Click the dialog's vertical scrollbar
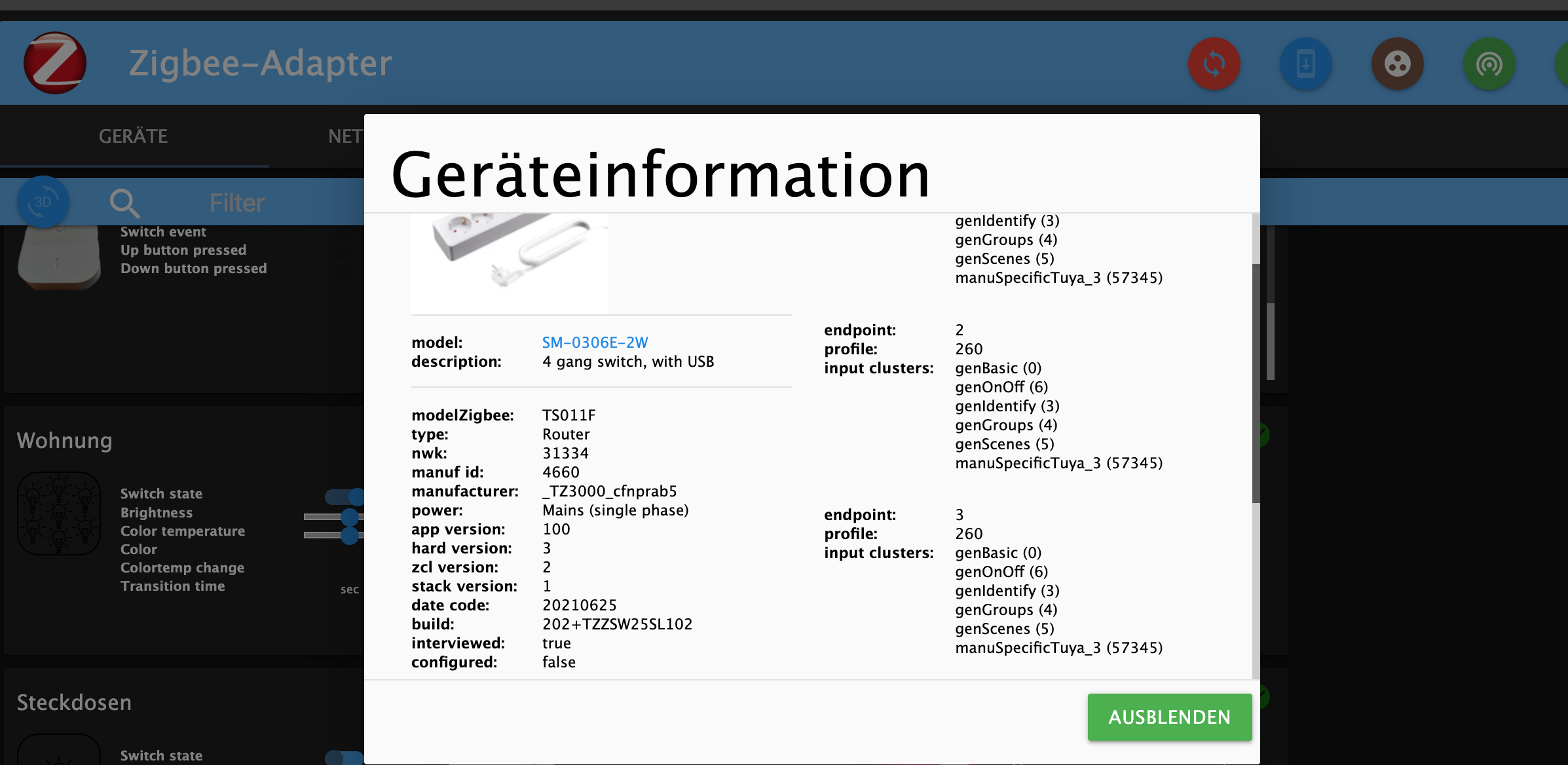Image resolution: width=1568 pixels, height=765 pixels. 1256,383
